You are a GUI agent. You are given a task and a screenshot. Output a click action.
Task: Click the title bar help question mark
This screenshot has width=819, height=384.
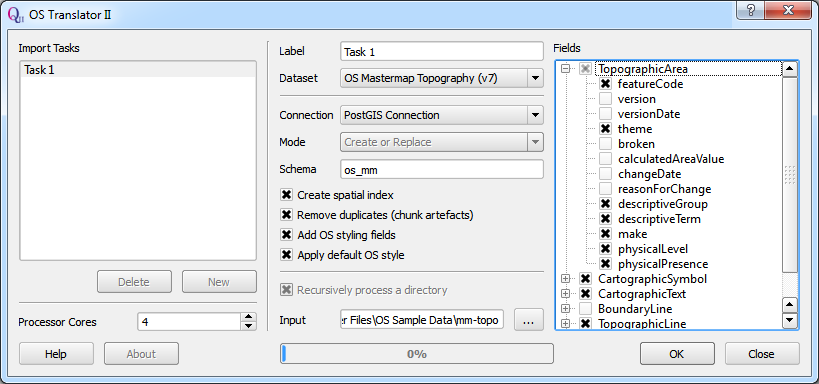751,9
